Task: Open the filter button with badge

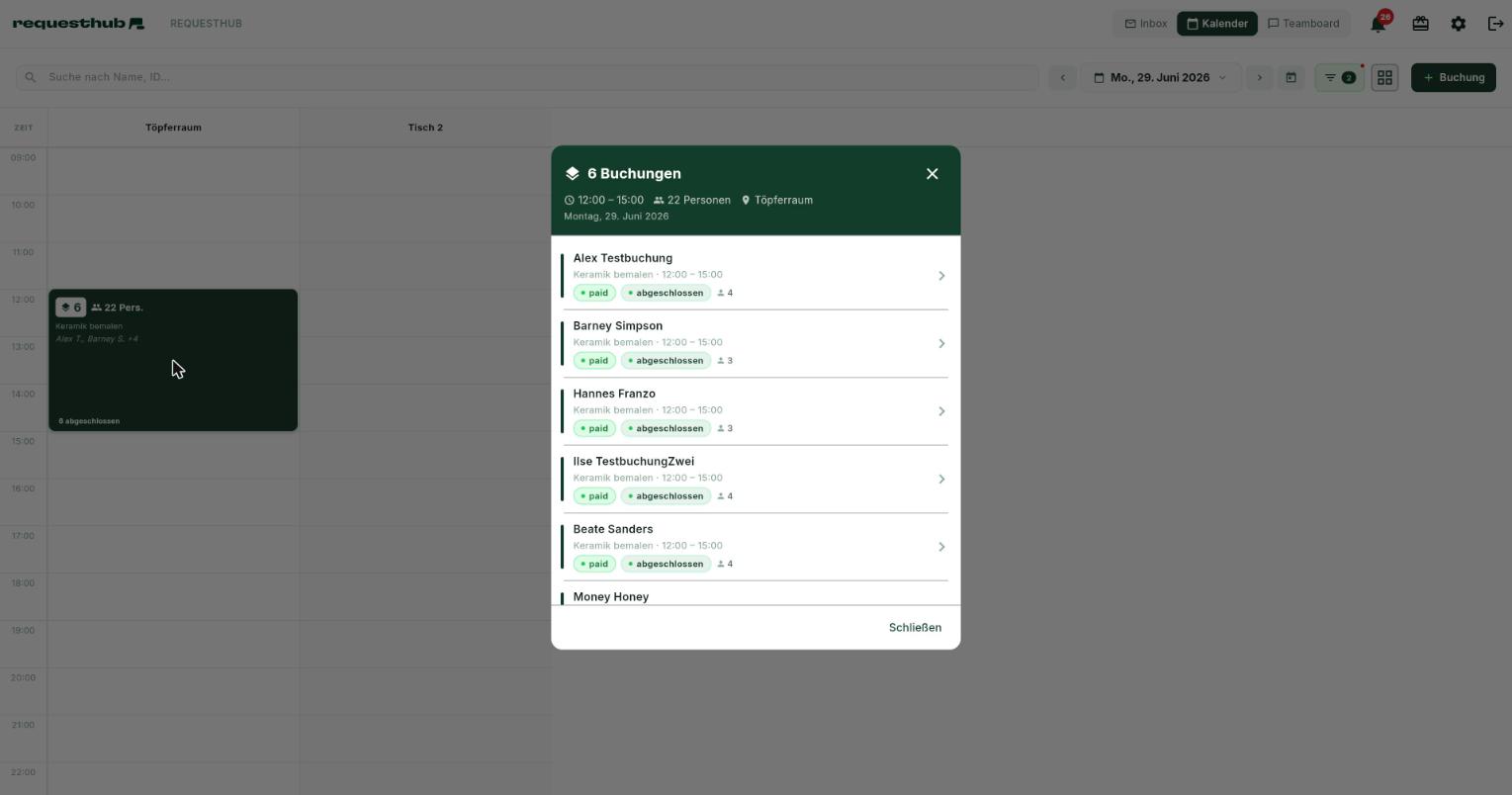Action: pos(1339,77)
